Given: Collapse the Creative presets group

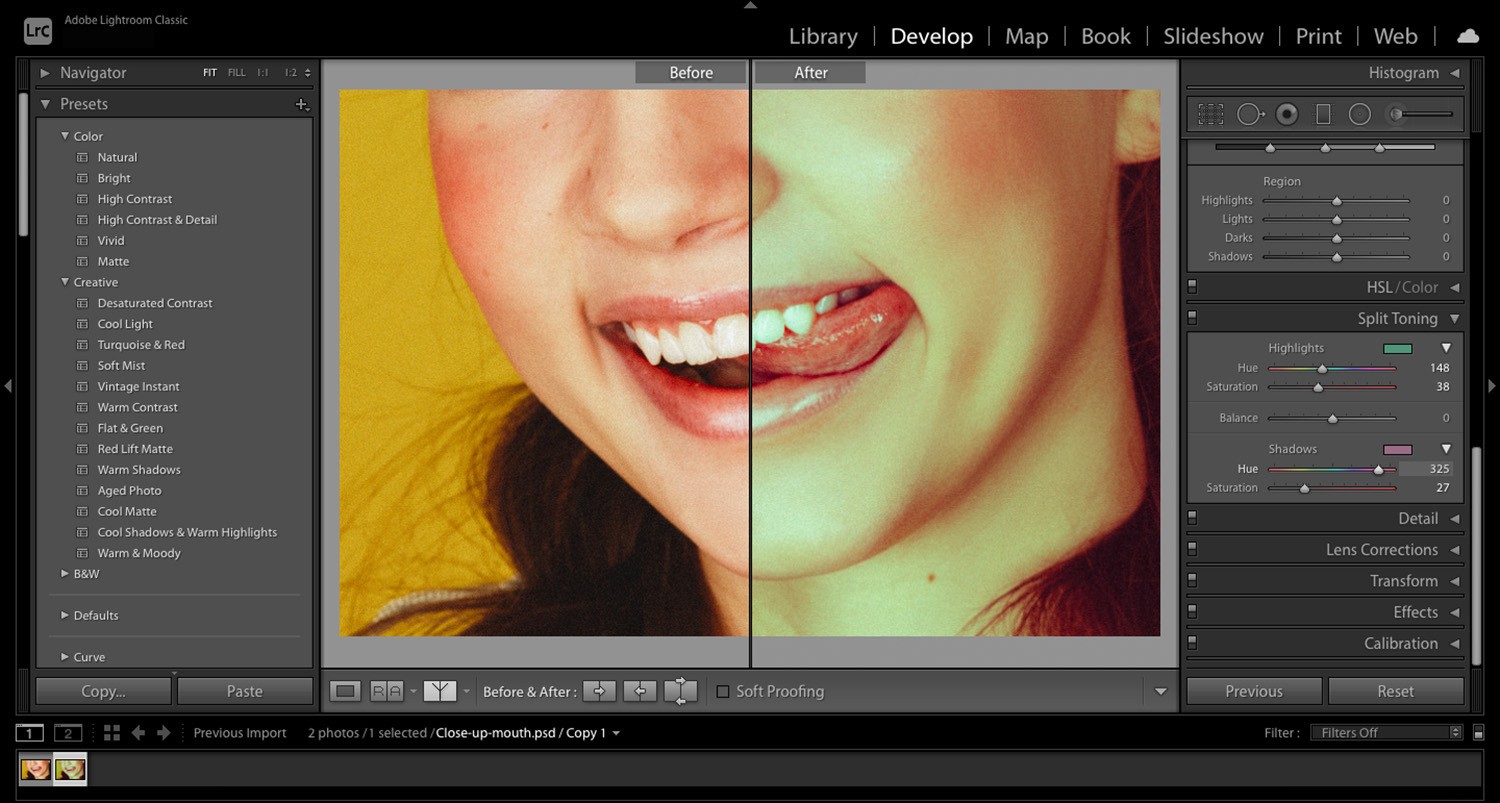Looking at the screenshot, I should 65,282.
